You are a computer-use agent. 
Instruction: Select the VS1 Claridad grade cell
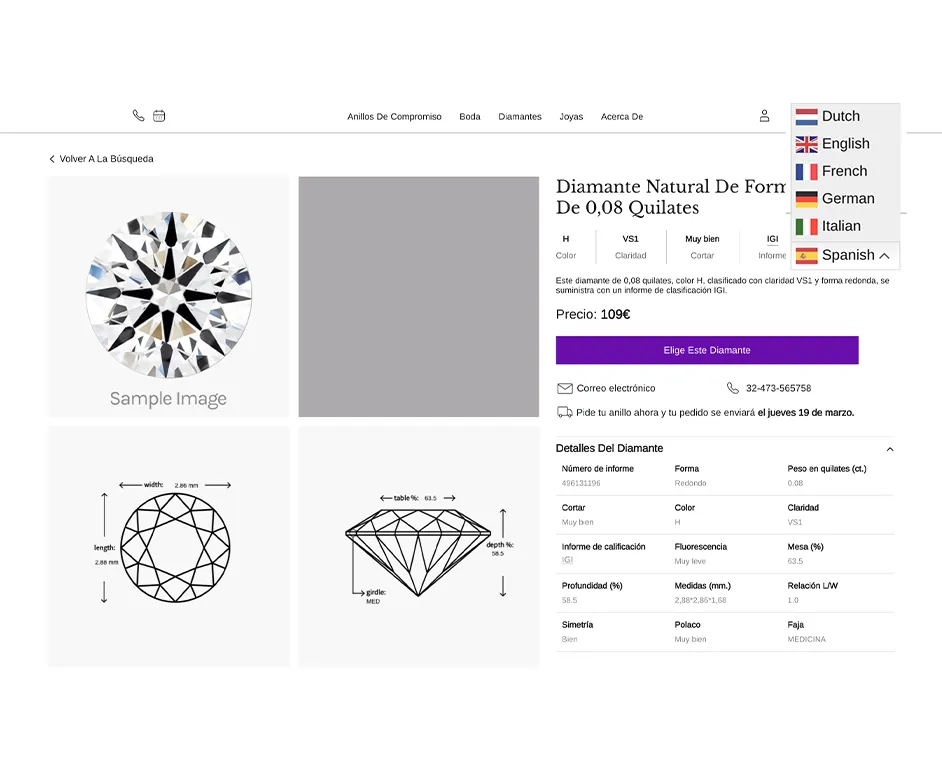tap(630, 246)
